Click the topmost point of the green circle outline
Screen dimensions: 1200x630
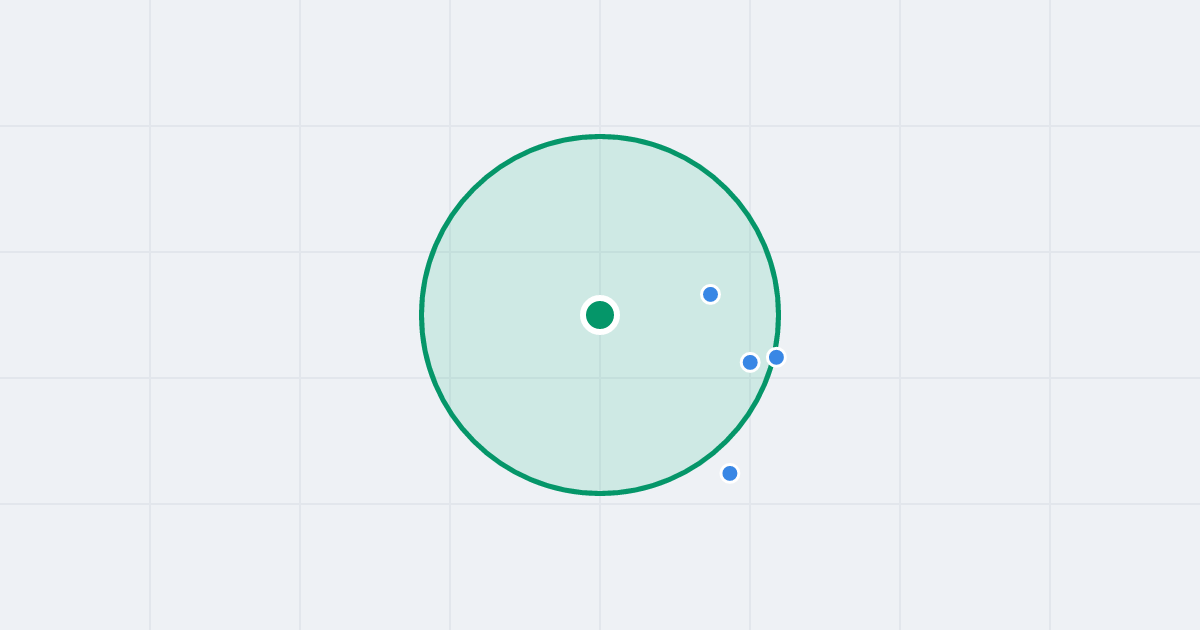click(x=600, y=136)
